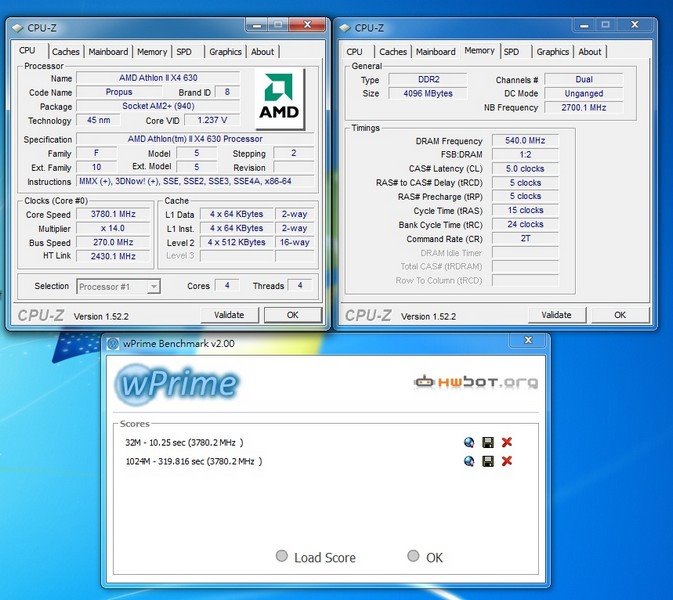
Task: Click the Specification field text
Action: [195, 139]
